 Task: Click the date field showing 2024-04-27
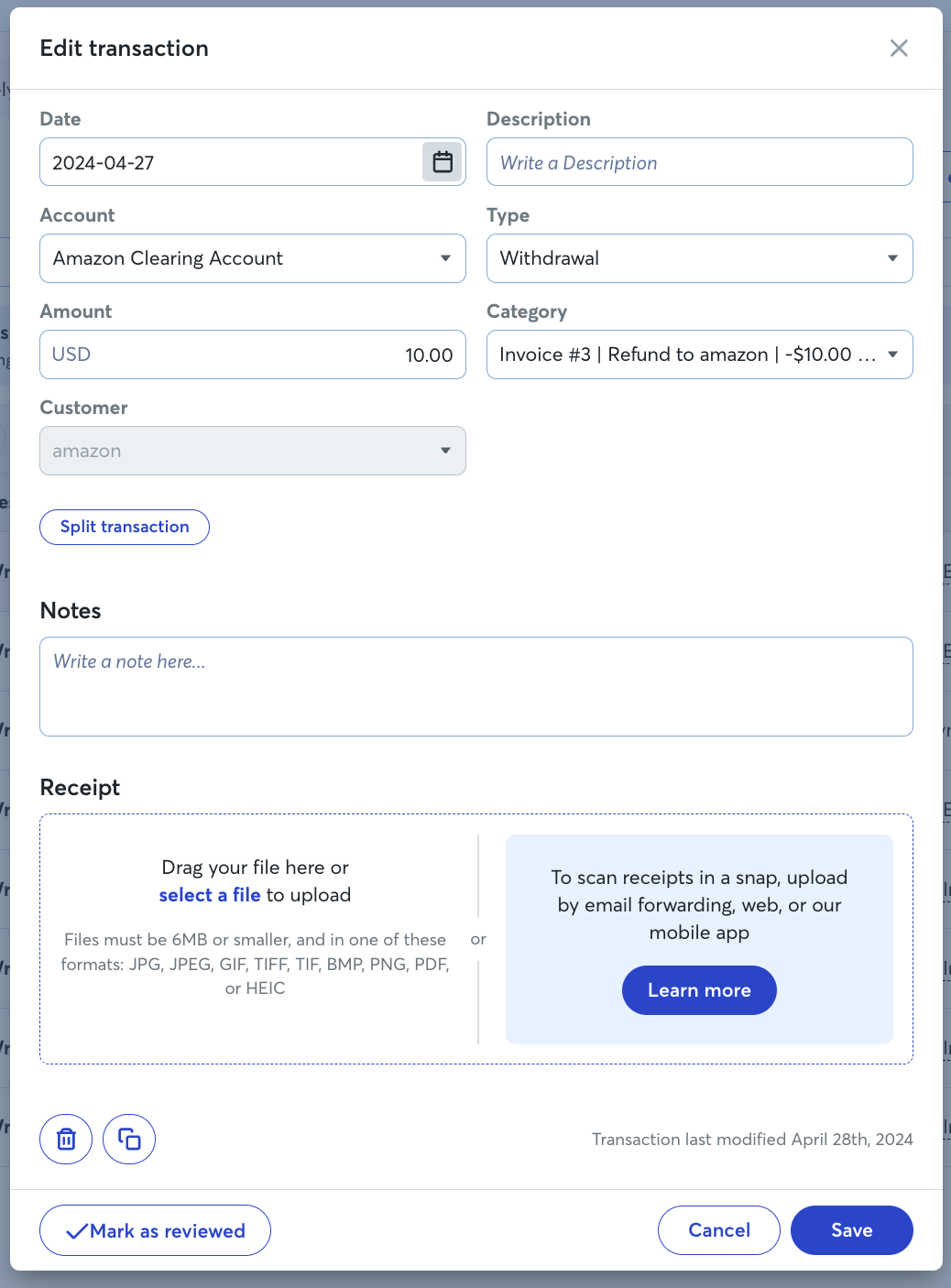[x=231, y=162]
